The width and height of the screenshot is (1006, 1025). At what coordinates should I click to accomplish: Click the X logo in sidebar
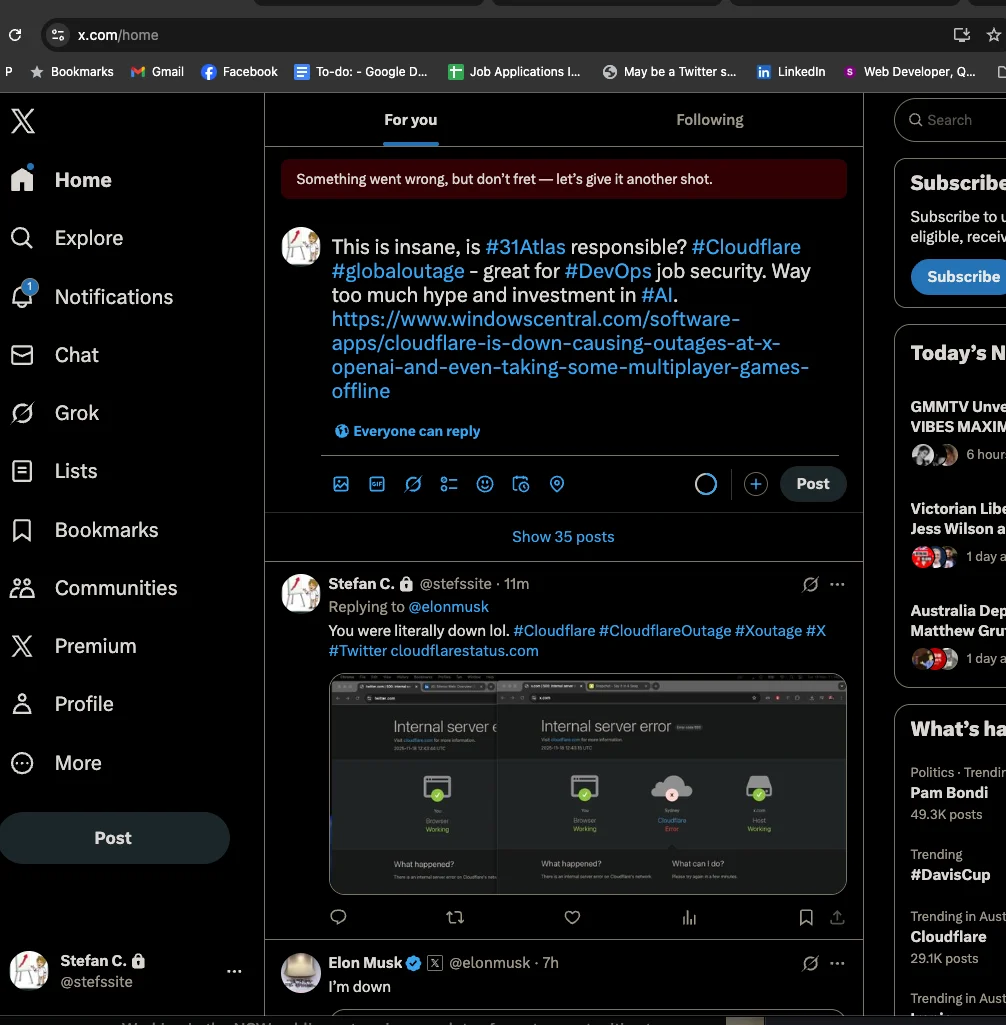[23, 121]
